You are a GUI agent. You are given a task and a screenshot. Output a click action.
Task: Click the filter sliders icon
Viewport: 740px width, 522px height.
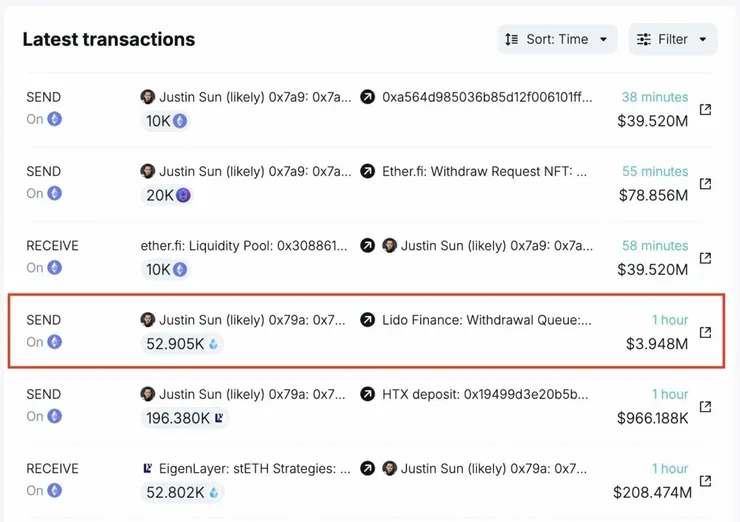[644, 39]
